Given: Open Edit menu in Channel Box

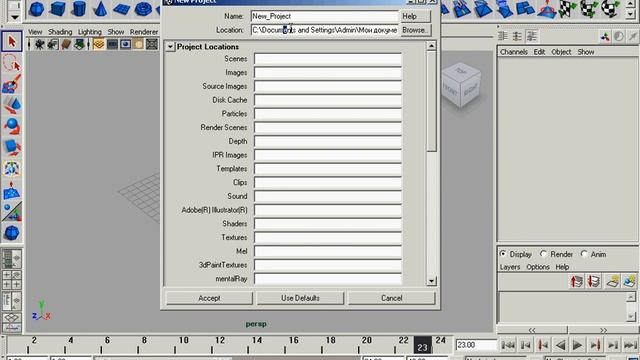Looking at the screenshot, I should tap(539, 52).
